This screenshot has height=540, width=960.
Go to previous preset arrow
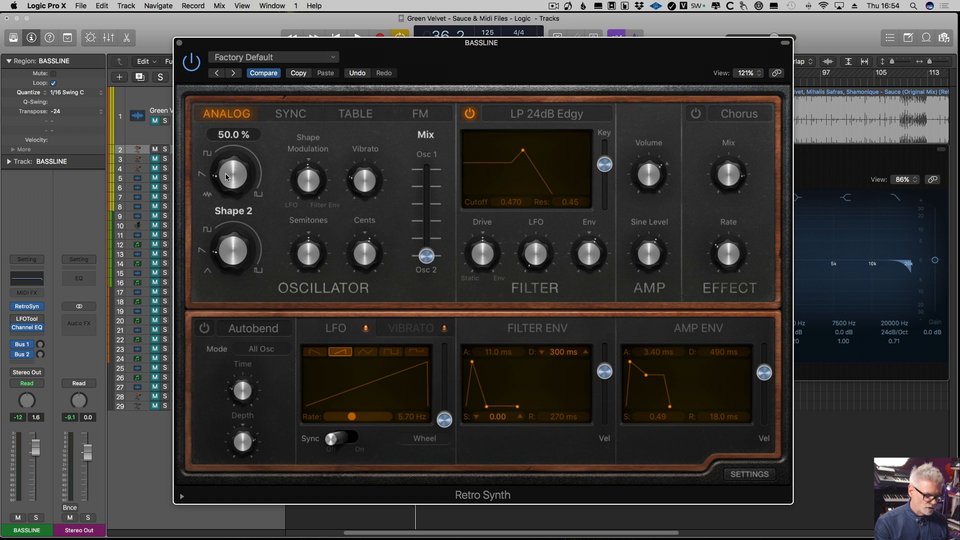tap(217, 73)
